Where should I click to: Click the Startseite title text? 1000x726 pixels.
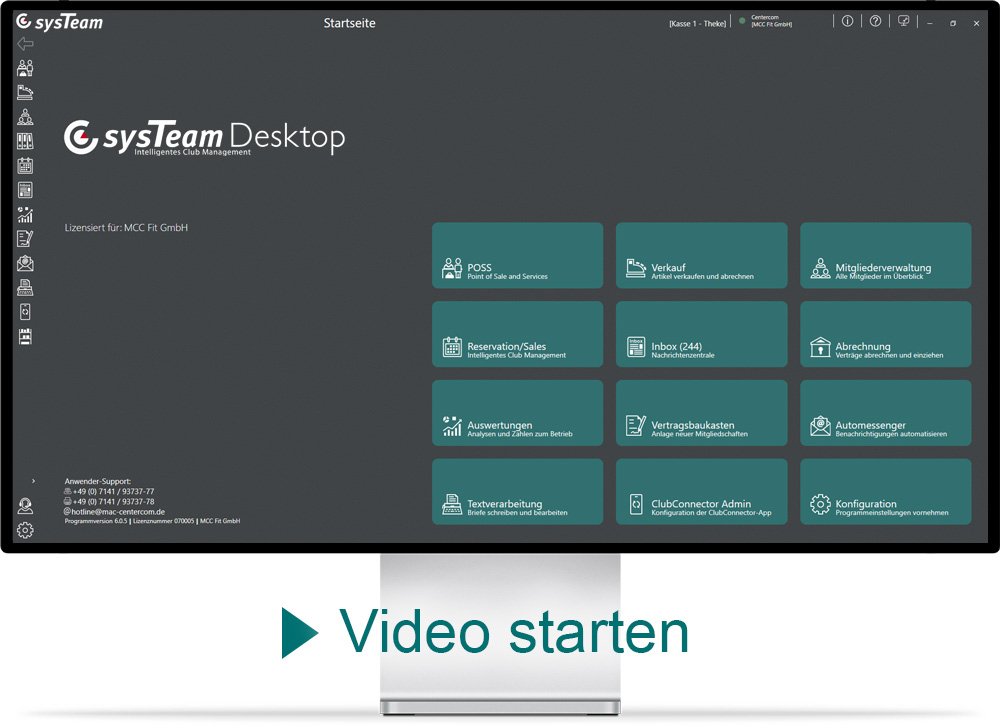point(349,23)
